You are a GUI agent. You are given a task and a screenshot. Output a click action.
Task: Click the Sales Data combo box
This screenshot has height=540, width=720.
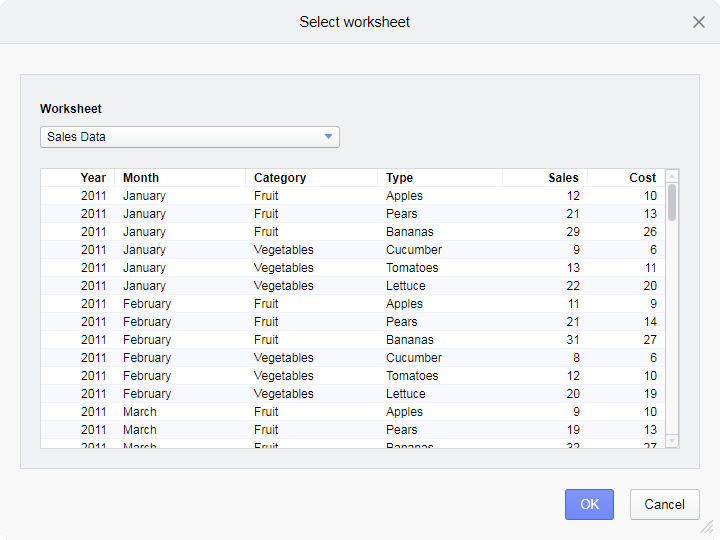180,137
